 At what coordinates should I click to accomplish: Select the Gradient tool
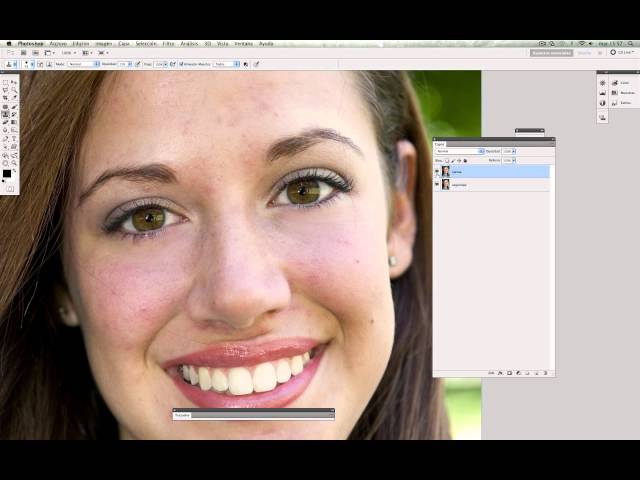(13, 122)
